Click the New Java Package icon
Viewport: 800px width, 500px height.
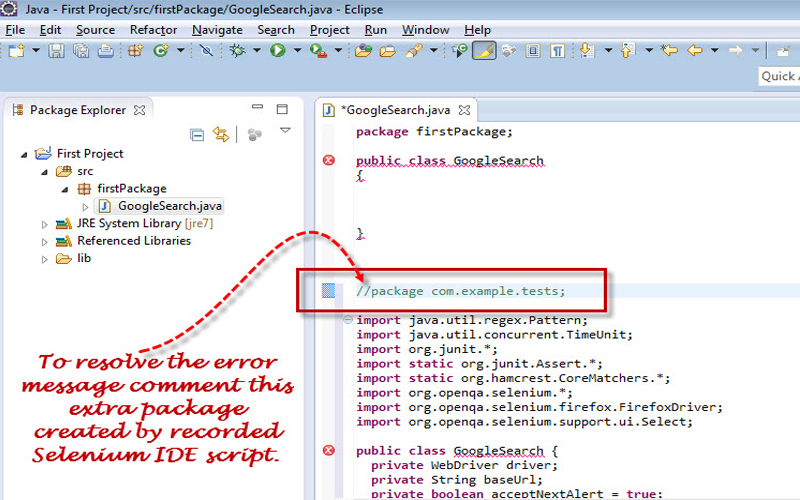[135, 51]
